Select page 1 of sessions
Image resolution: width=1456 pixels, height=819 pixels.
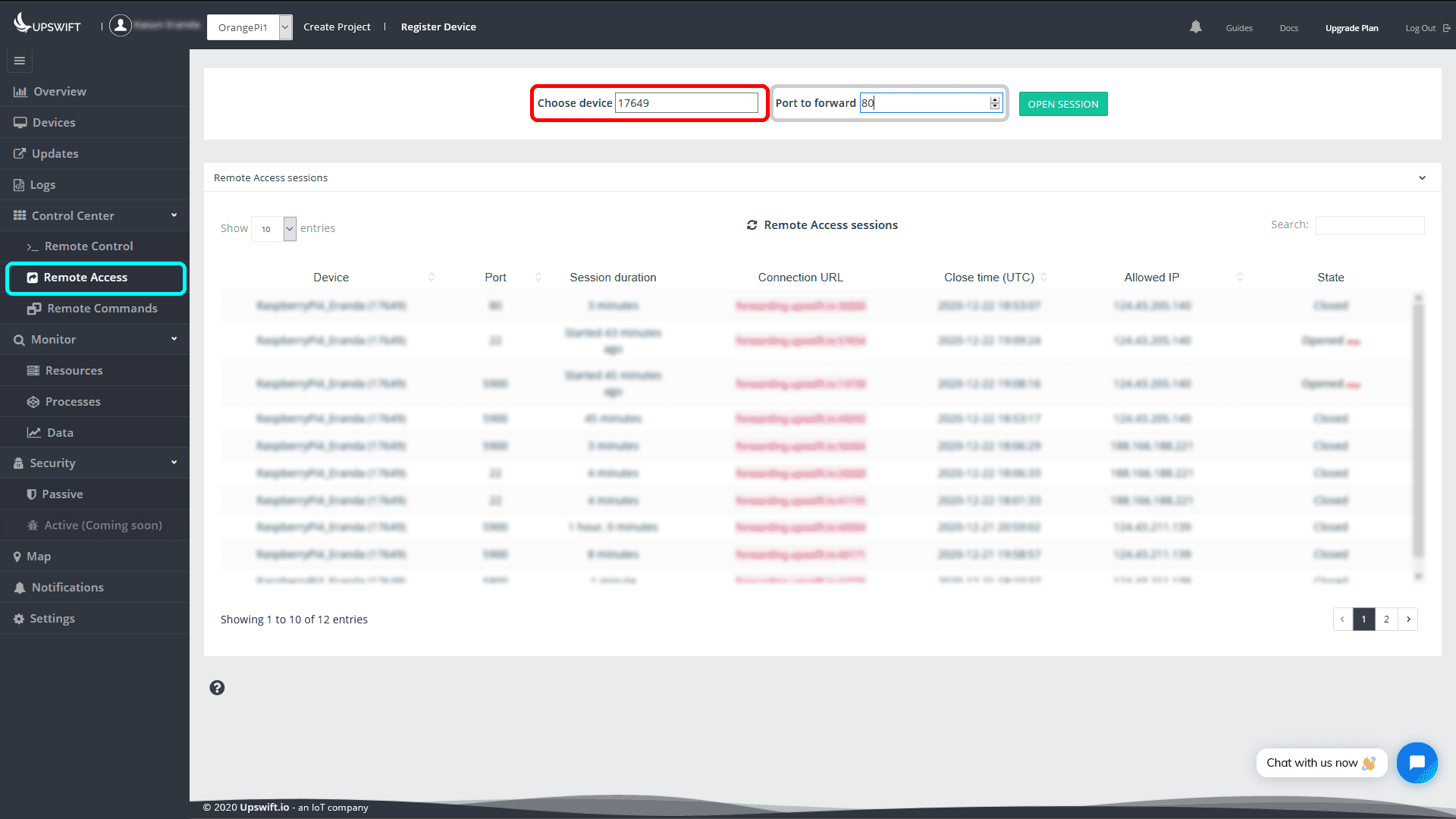(x=1363, y=620)
